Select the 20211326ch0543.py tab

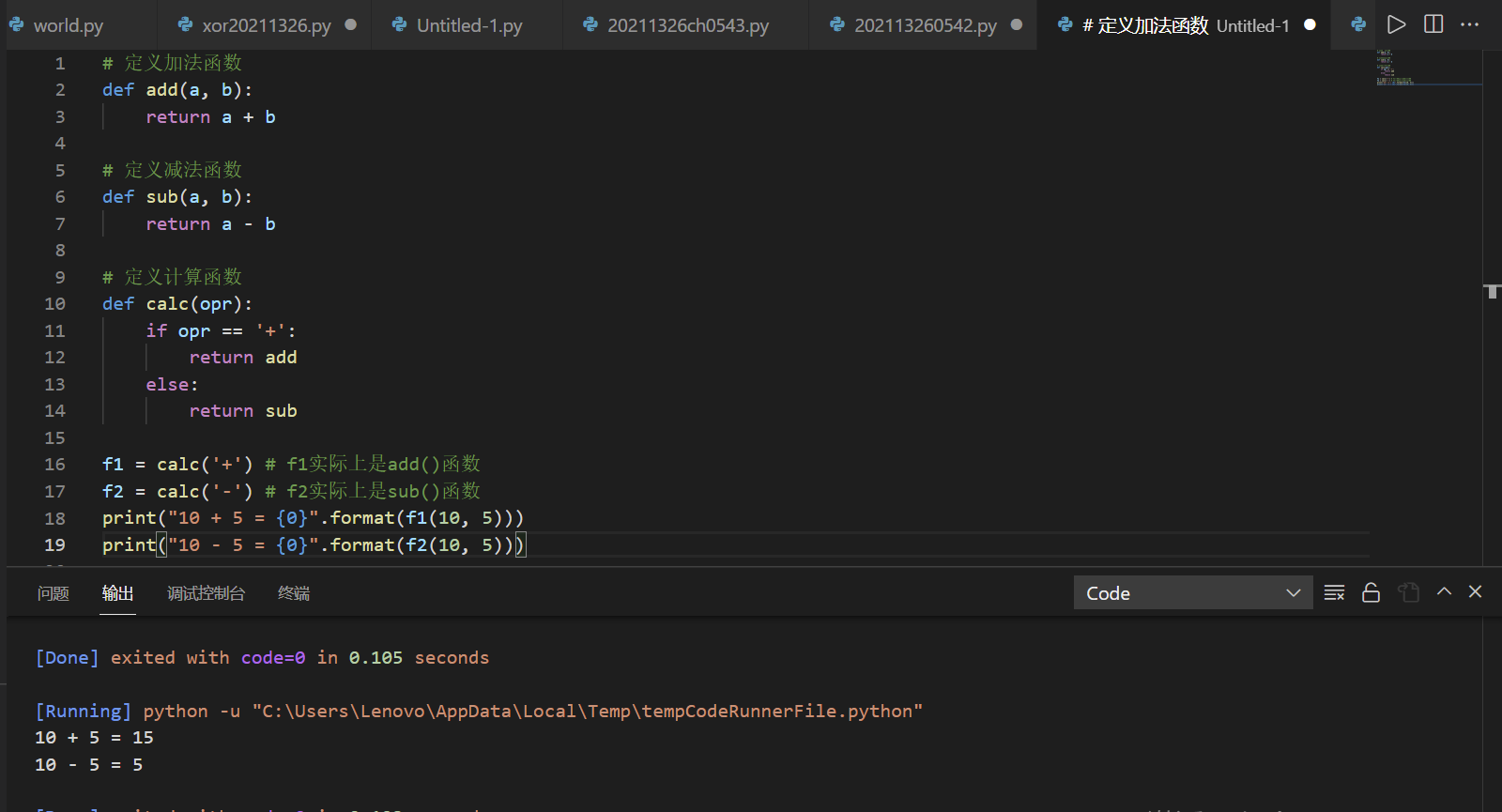(687, 25)
